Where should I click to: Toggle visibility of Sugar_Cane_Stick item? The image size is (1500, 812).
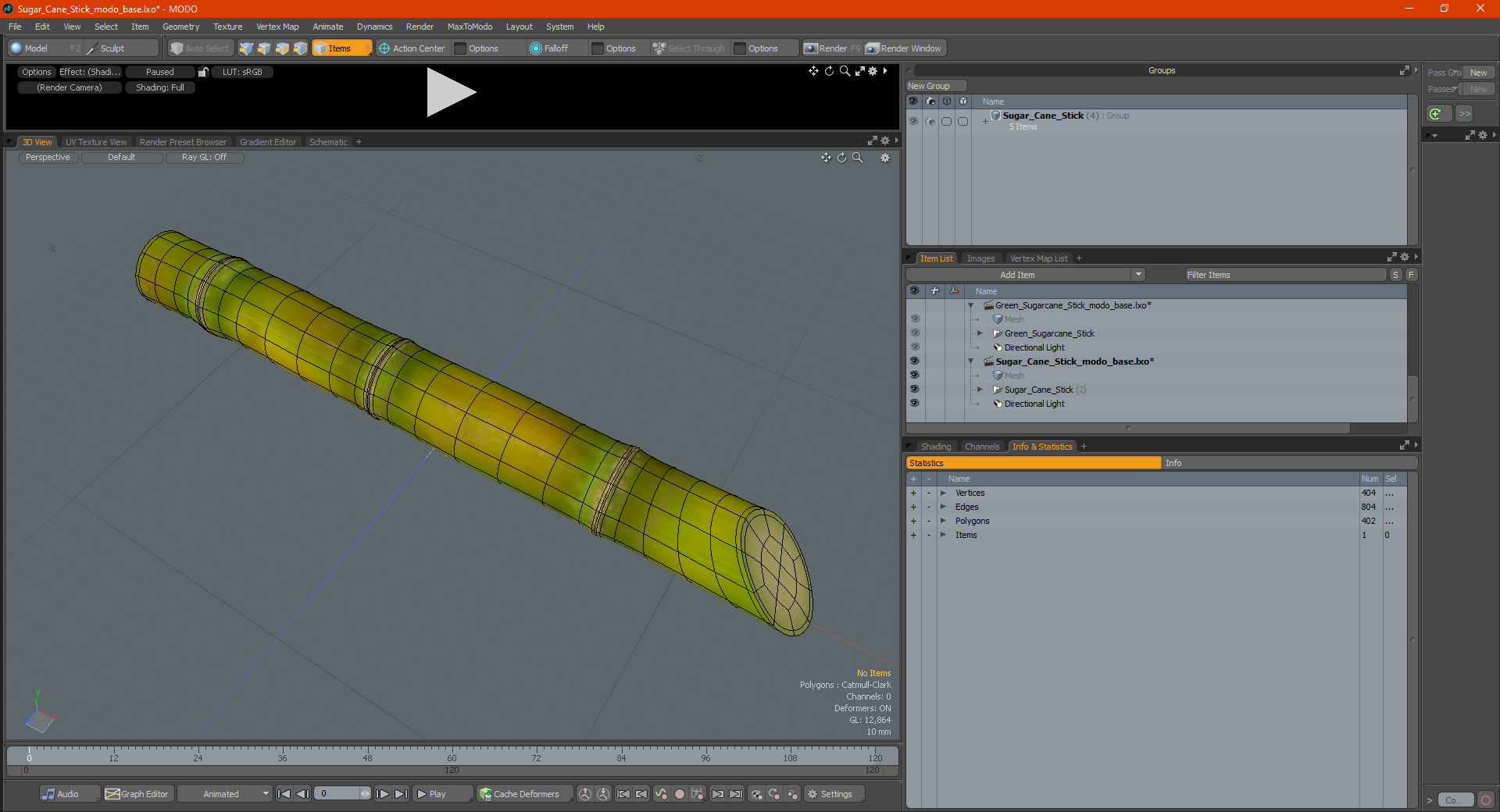(914, 390)
